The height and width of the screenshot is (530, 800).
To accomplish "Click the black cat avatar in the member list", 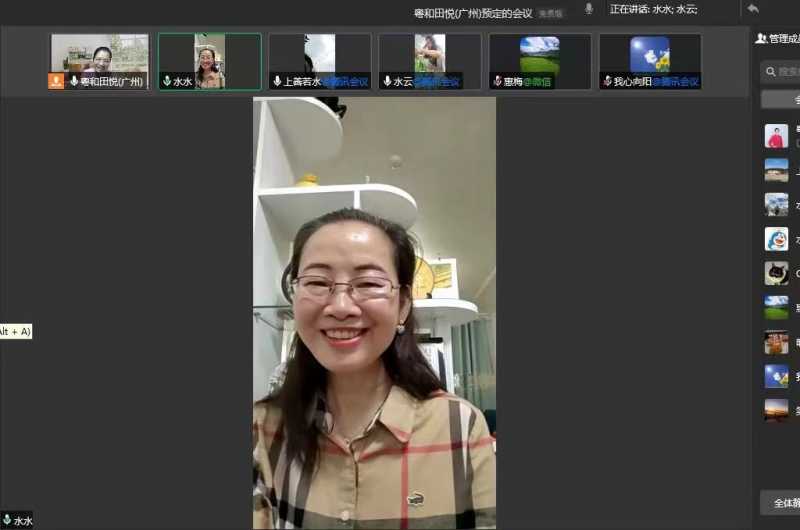I will tap(776, 273).
